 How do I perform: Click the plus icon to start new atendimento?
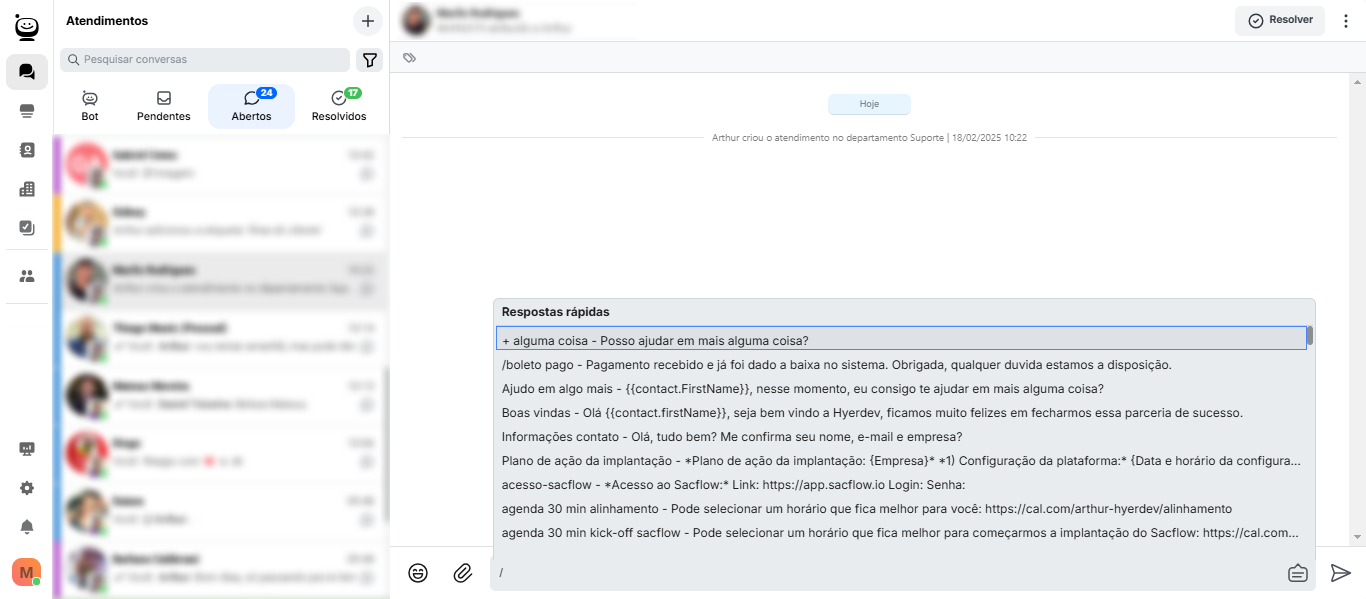point(368,21)
